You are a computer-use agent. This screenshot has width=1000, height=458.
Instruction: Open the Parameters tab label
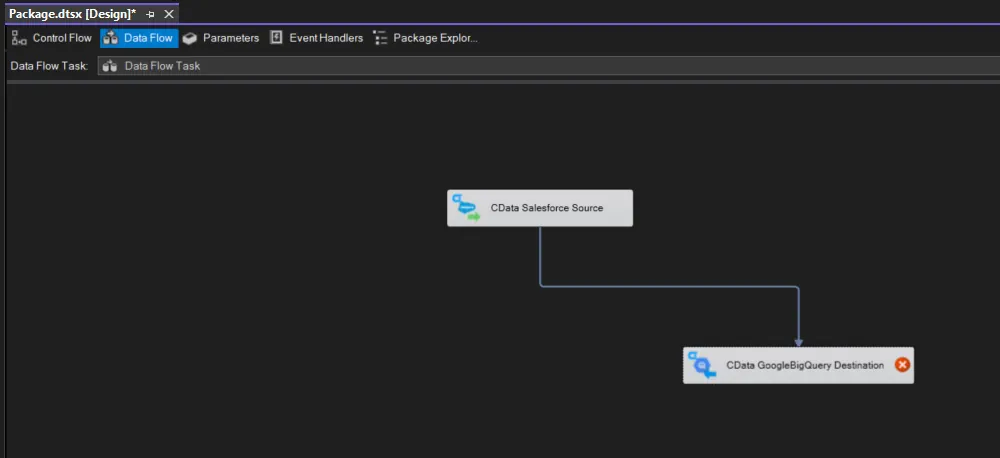(x=231, y=38)
